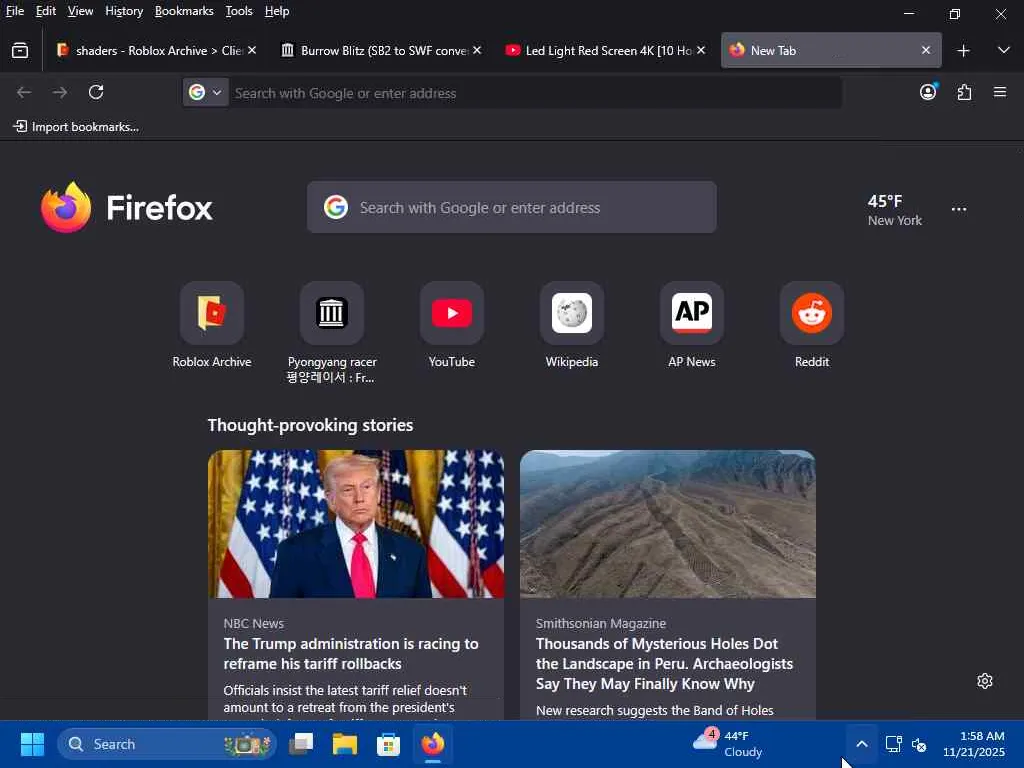Viewport: 1024px width, 768px height.
Task: Open Microsoft Store from taskbar
Action: point(389,744)
